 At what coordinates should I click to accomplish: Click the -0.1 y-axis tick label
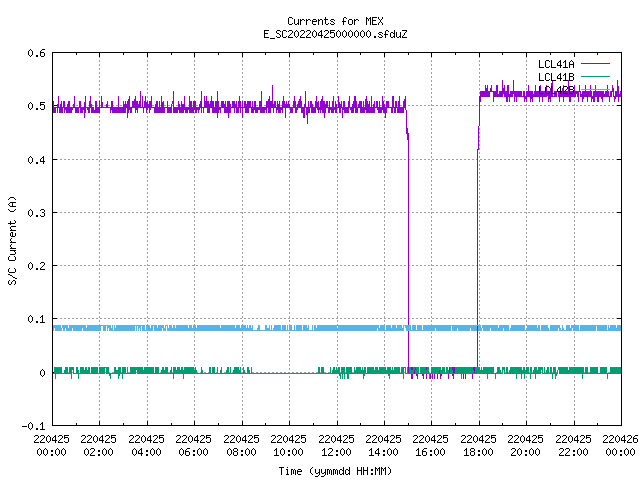tap(33, 426)
